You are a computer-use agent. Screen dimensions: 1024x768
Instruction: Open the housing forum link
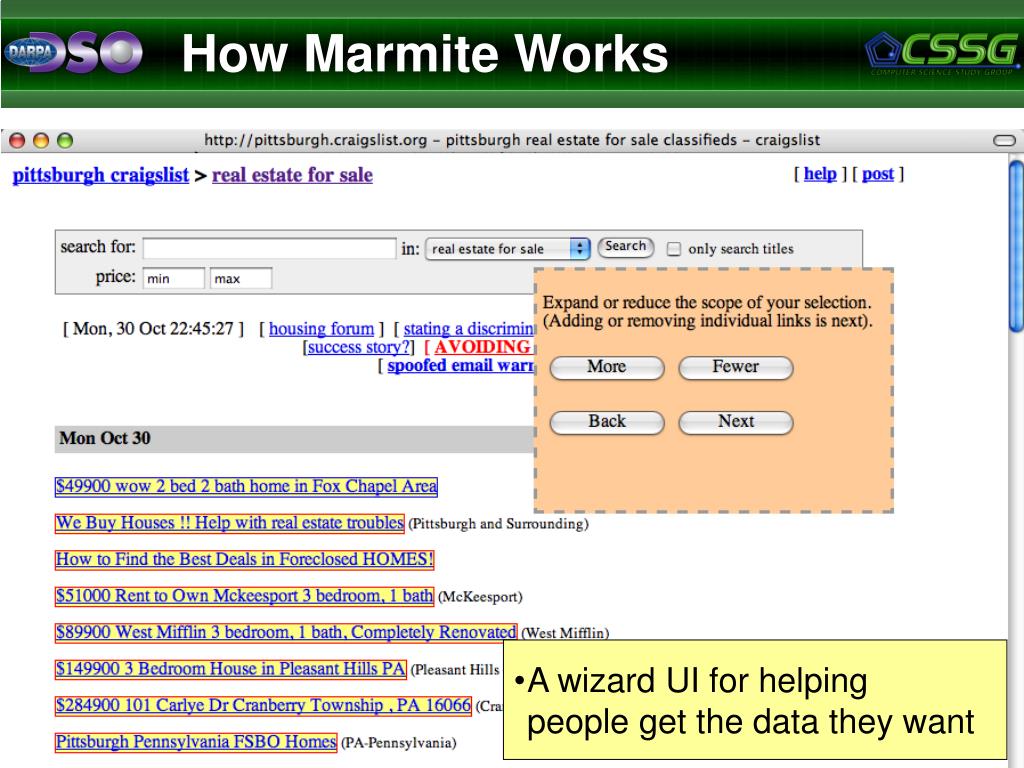point(321,328)
